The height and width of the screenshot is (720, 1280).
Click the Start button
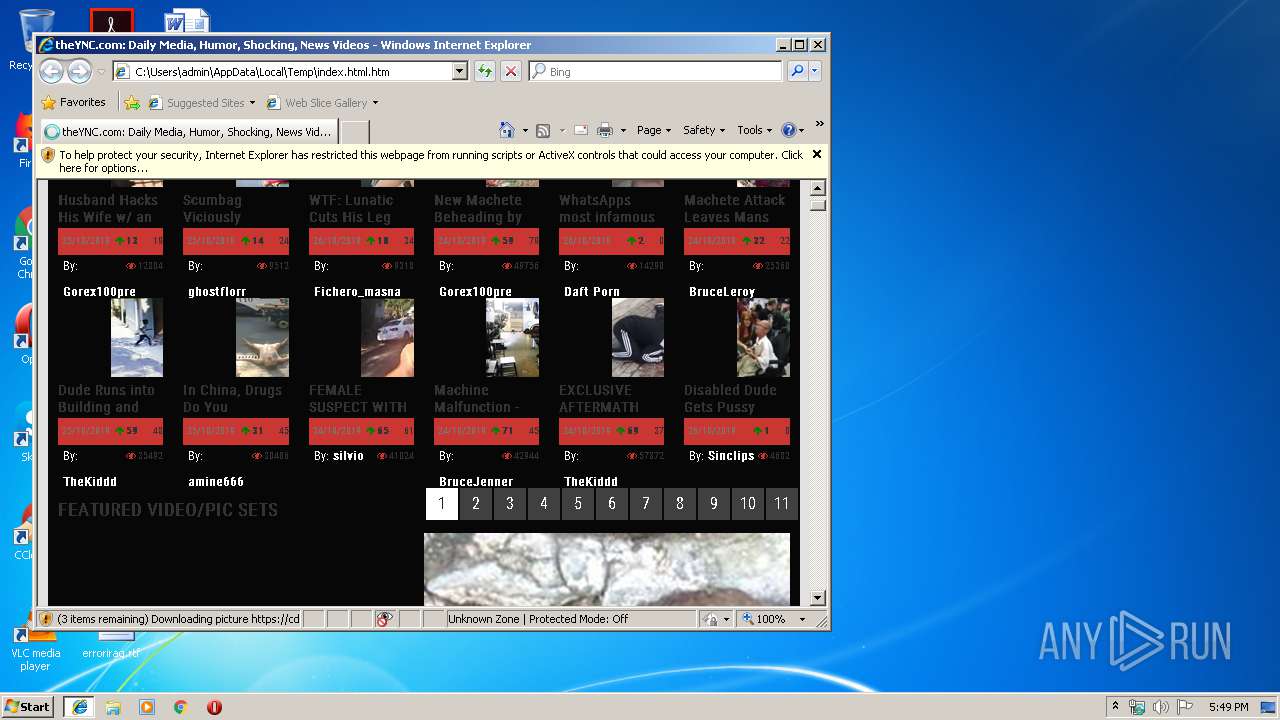pyautogui.click(x=28, y=707)
